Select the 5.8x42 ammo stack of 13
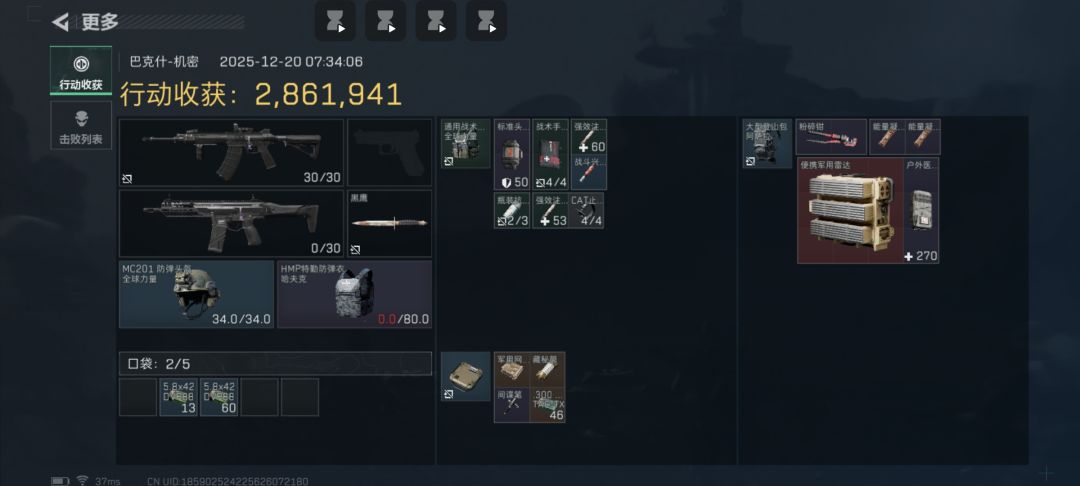The width and height of the screenshot is (1080, 486). (178, 397)
